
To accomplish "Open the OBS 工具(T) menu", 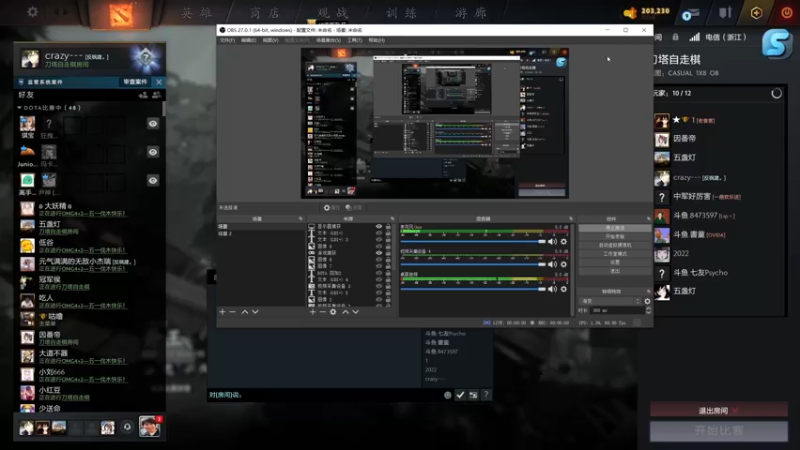I will tap(355, 40).
